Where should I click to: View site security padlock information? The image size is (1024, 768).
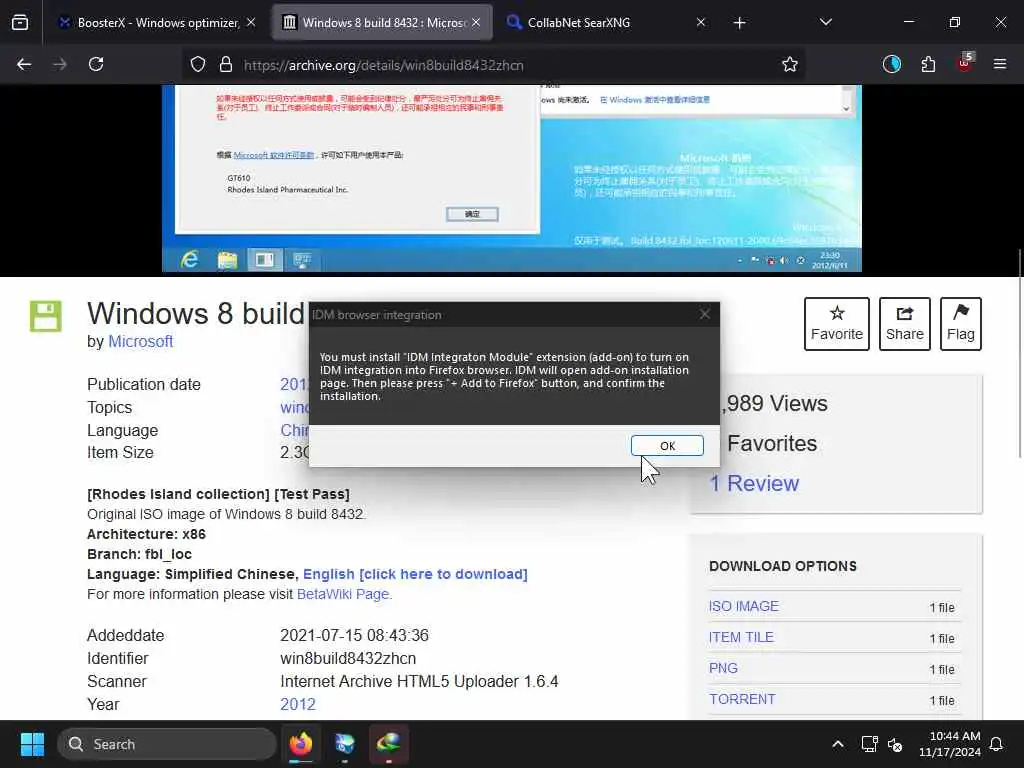[226, 64]
